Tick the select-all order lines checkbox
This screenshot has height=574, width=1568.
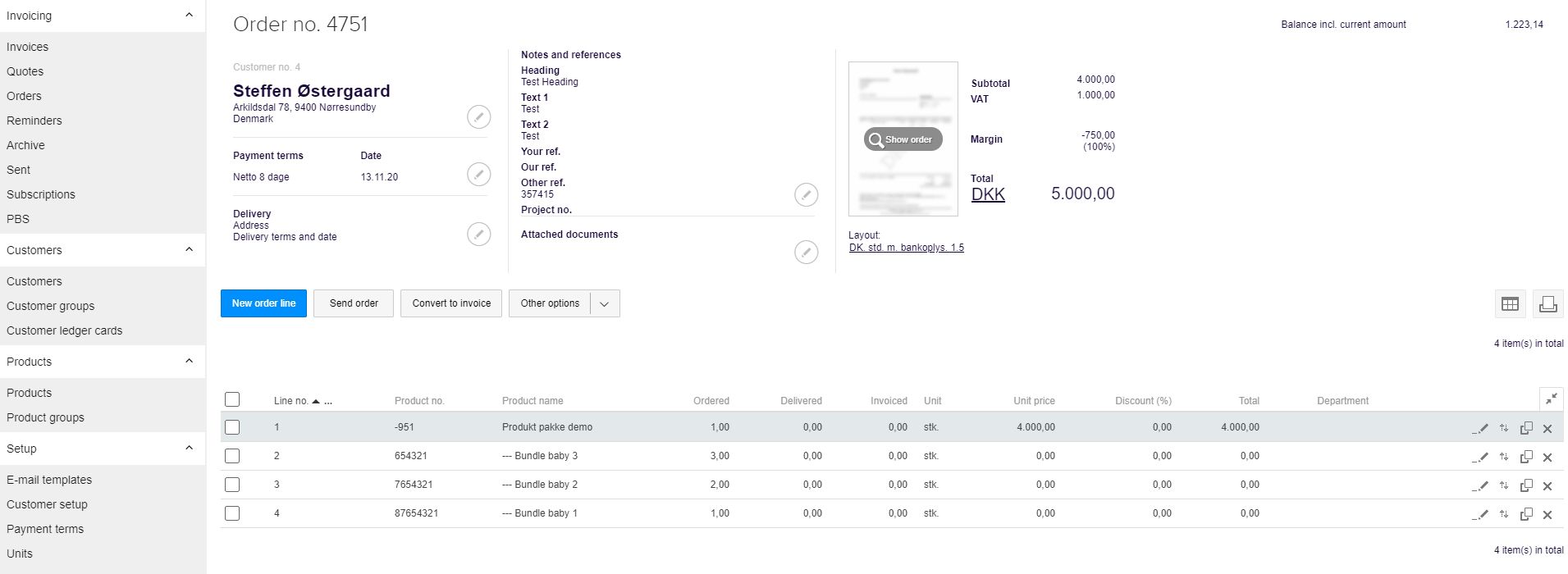tap(232, 399)
